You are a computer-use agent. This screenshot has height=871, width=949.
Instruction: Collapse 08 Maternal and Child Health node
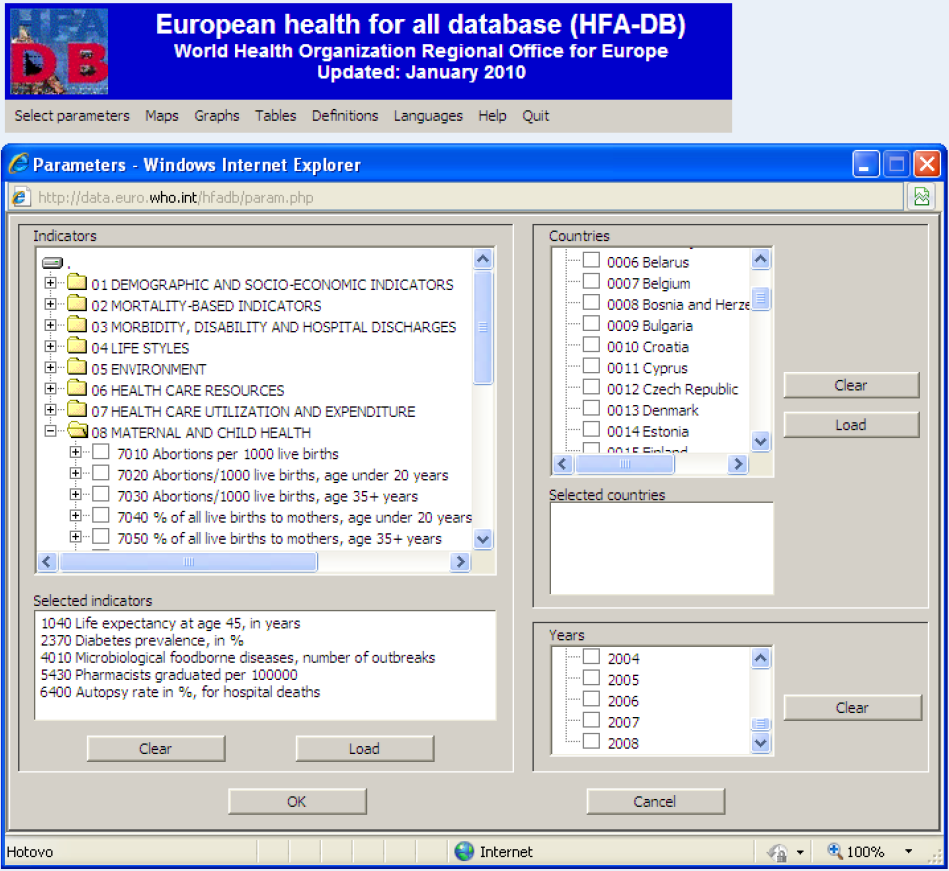[x=51, y=431]
